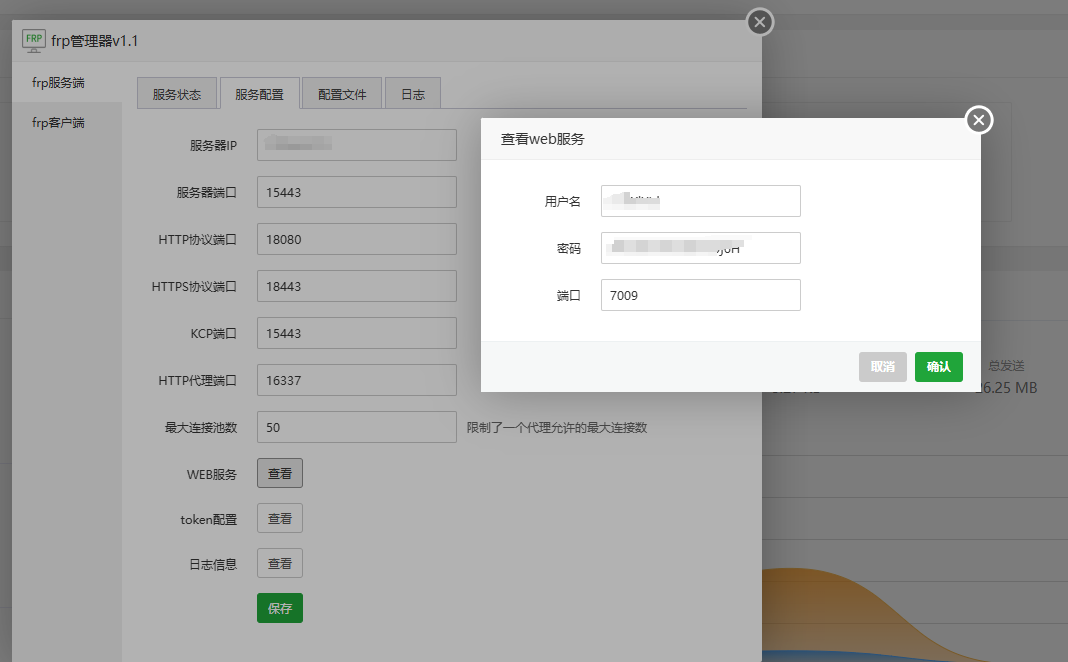This screenshot has width=1068, height=662.
Task: Switch to 服务配置 tab
Action: pos(260,94)
